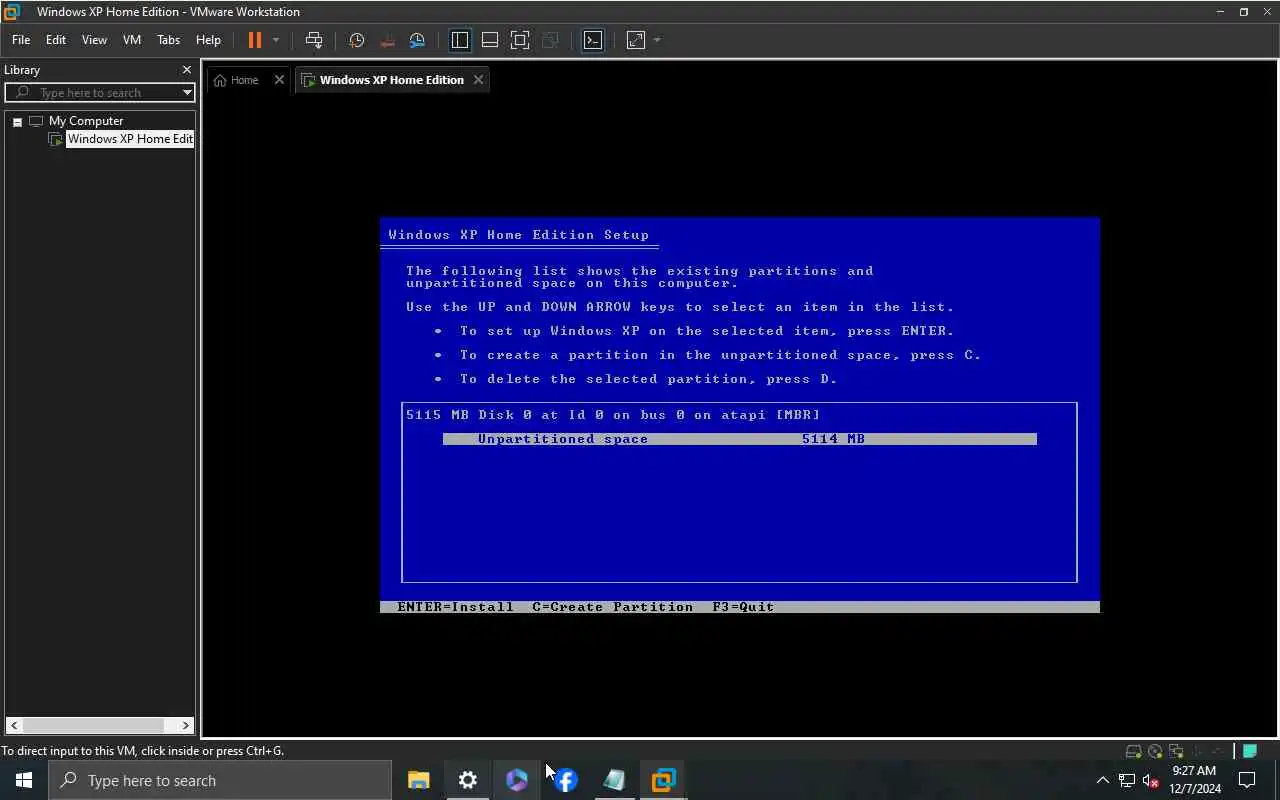Open the Library search dropdown arrow
The height and width of the screenshot is (800, 1280).
(187, 92)
